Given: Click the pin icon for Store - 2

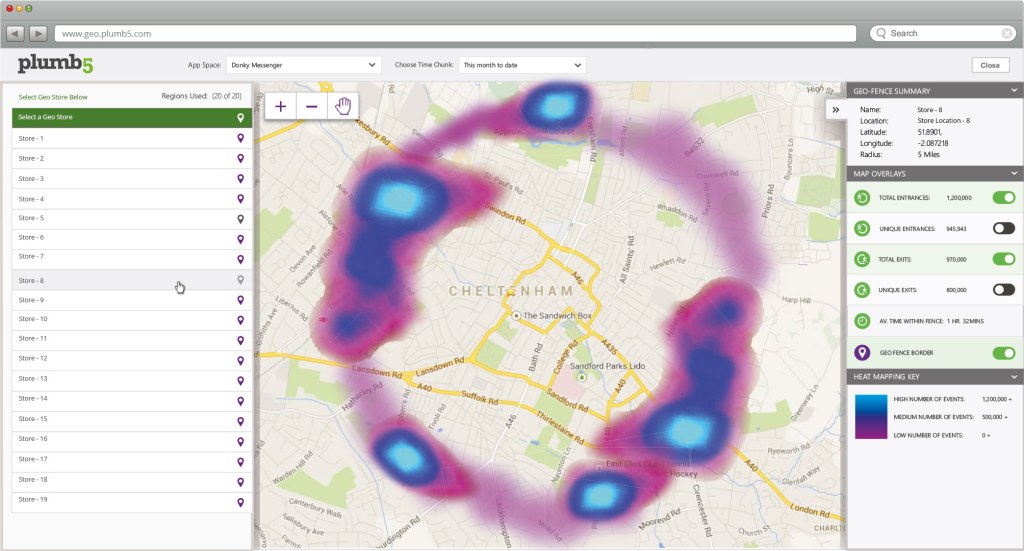Looking at the screenshot, I should click(240, 159).
